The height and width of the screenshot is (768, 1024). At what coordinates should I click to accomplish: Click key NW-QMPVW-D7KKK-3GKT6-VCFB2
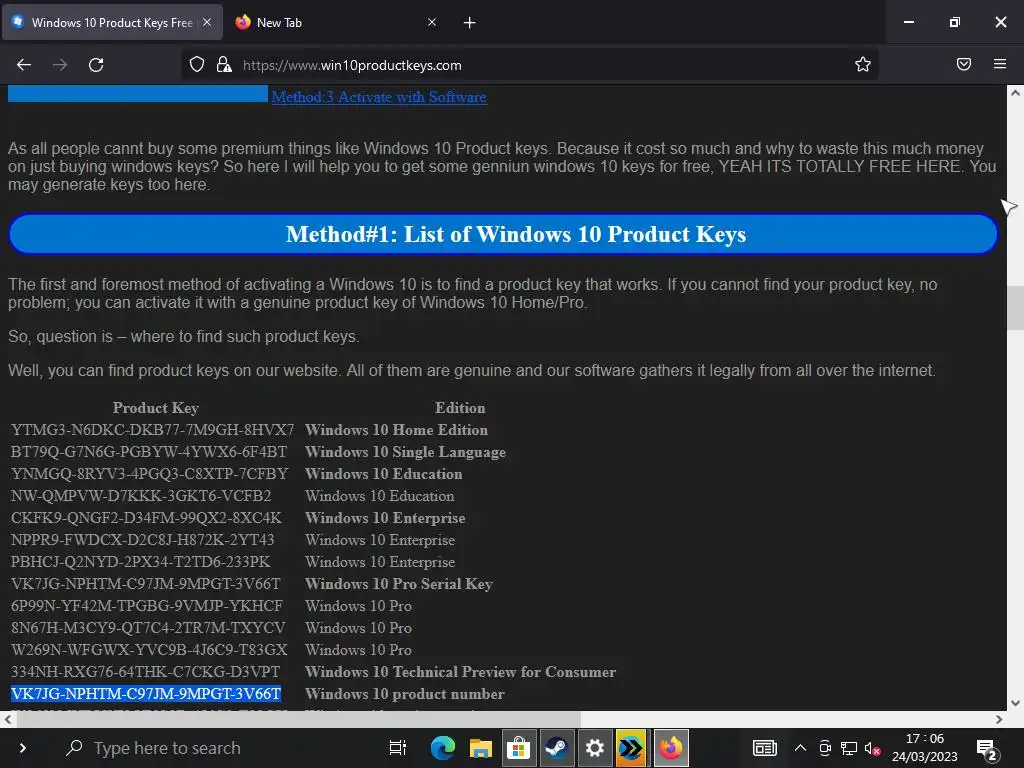tap(140, 496)
